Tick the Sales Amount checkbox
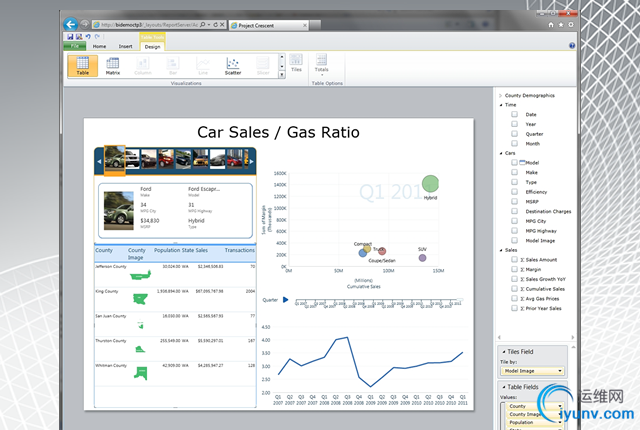The width and height of the screenshot is (640, 430). tap(514, 259)
